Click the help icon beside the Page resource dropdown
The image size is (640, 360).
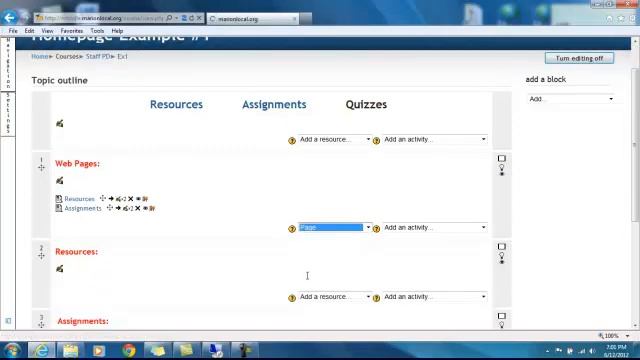click(292, 229)
